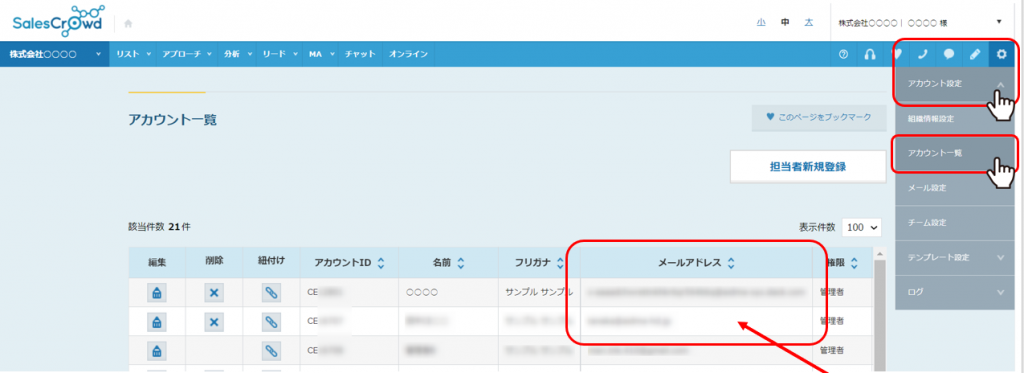Viewport: 1024px width, 373px height.
Task: Open the headset support icon
Action: [869, 54]
